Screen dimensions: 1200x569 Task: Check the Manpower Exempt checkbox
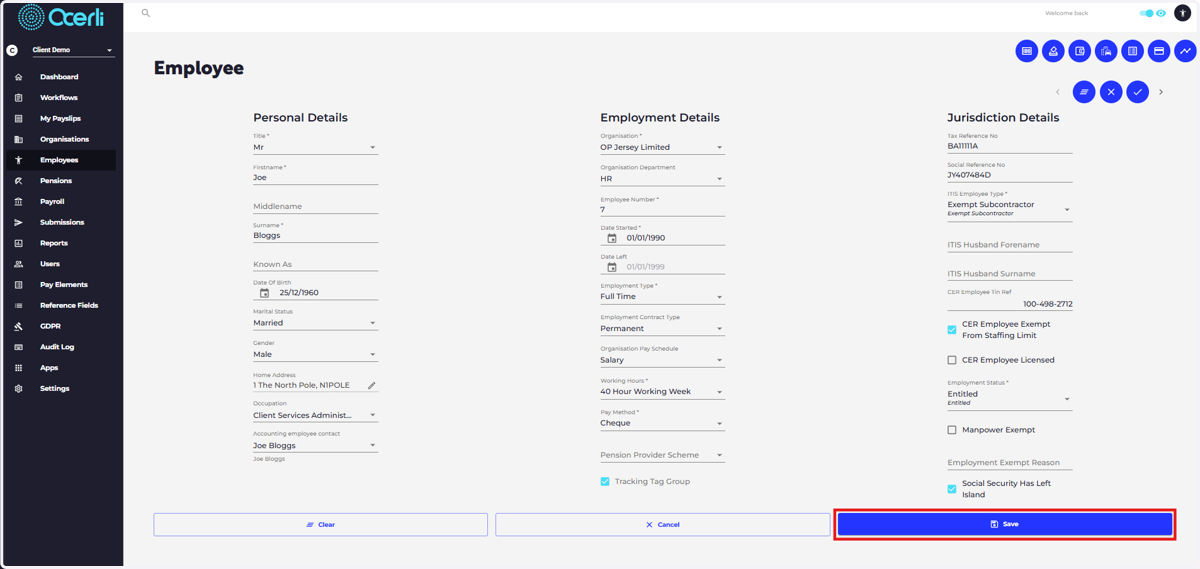(952, 430)
